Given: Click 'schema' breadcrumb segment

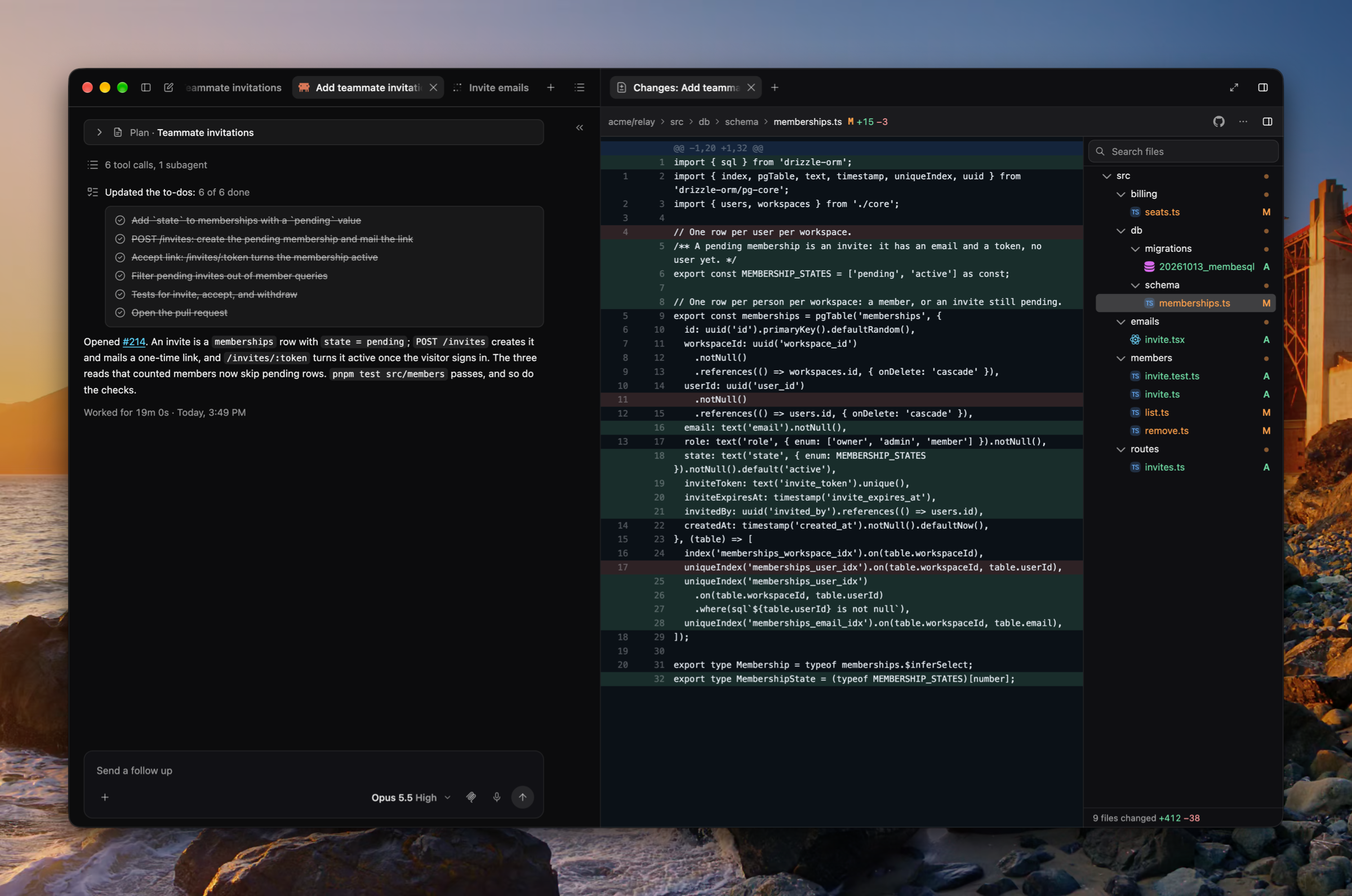Looking at the screenshot, I should tap(741, 122).
